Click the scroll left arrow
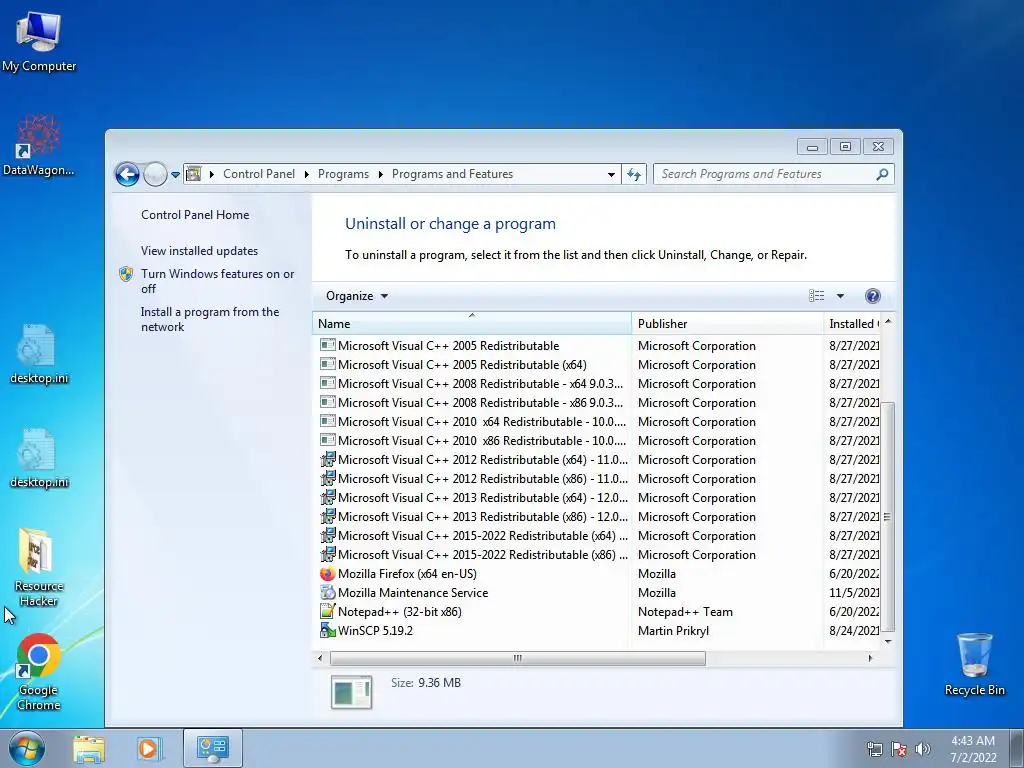This screenshot has height=768, width=1024. click(x=319, y=658)
